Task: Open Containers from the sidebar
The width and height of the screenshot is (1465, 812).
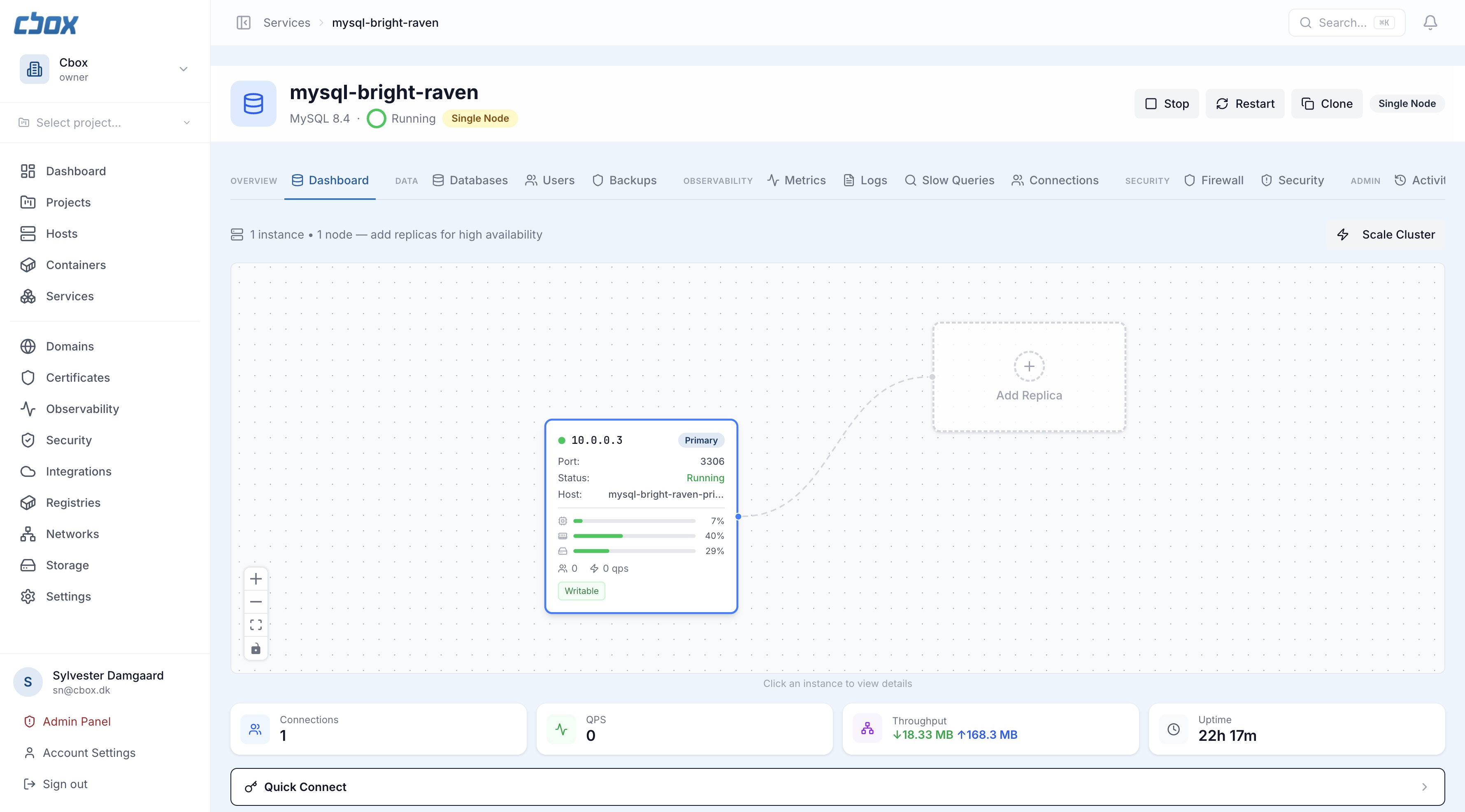Action: click(76, 265)
